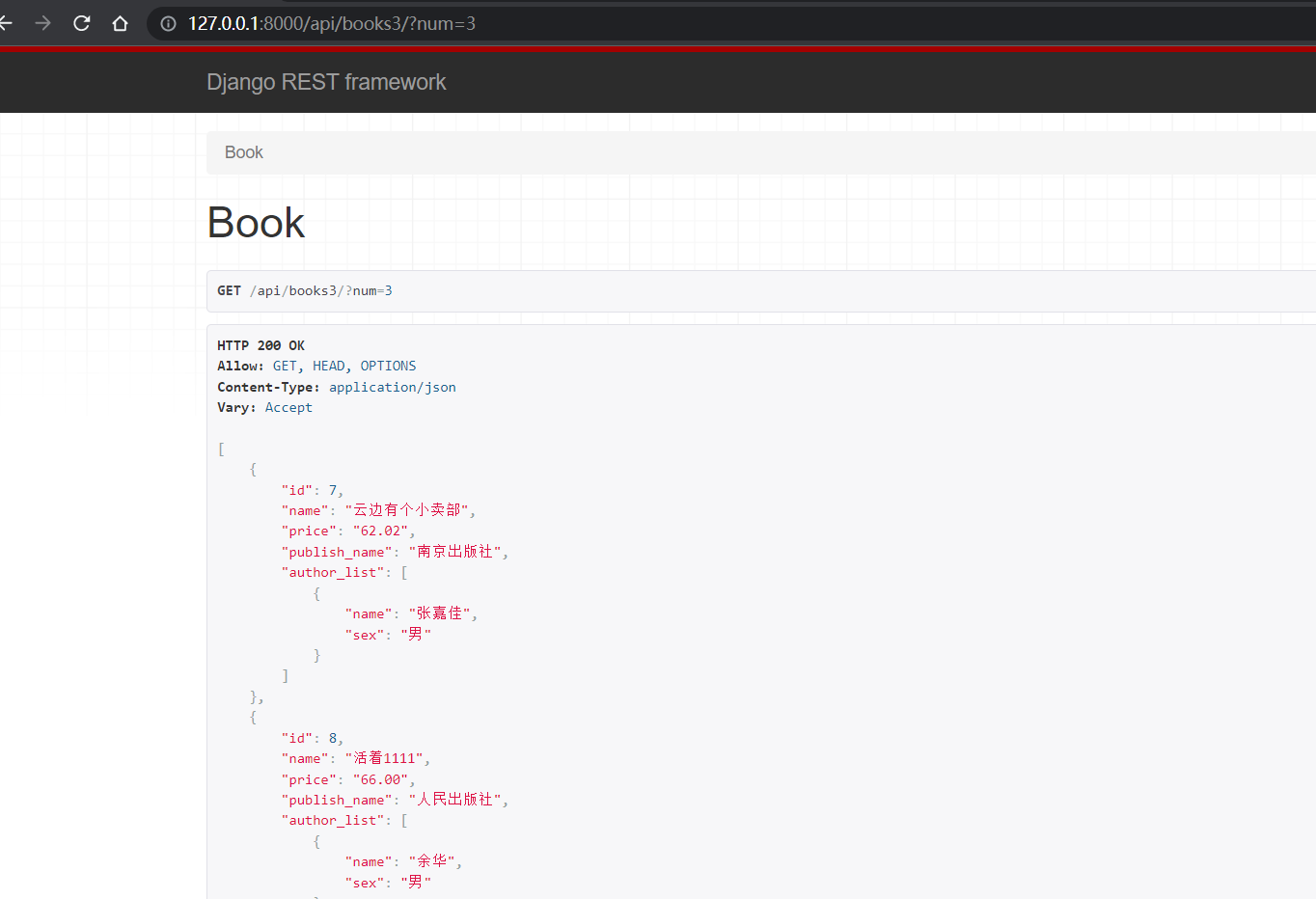Click the HTTP 200 OK status line
Screen dimensions: 1316x899
(x=260, y=345)
